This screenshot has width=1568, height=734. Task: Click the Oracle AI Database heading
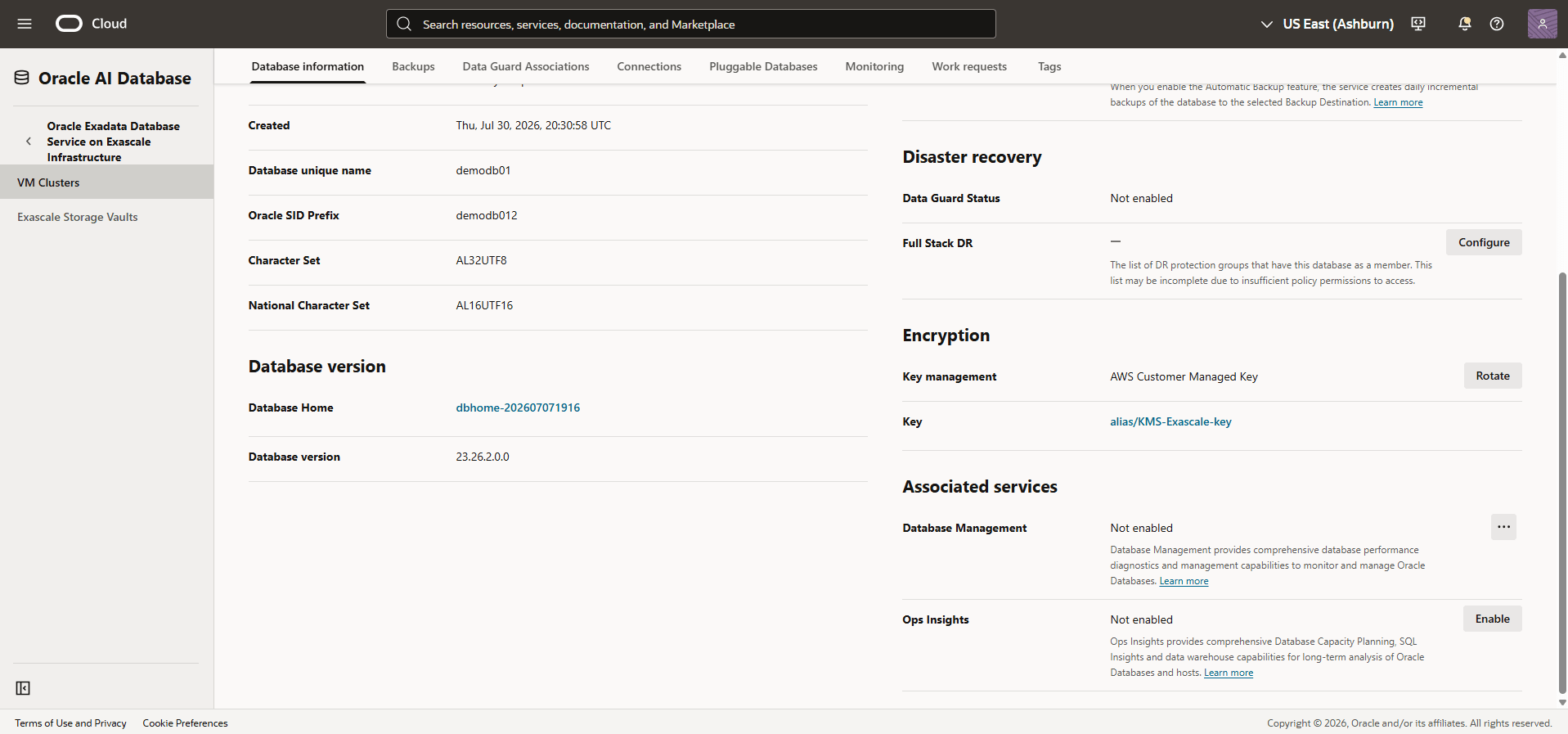point(115,78)
